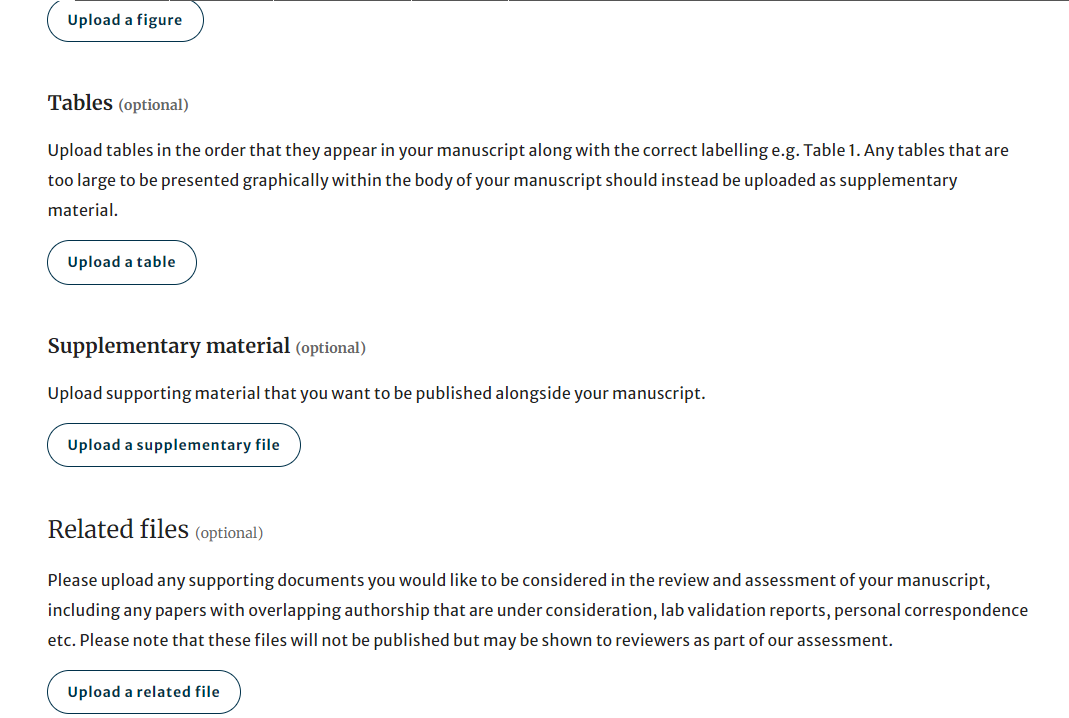Click the Related files heading
This screenshot has height=718, width=1069.
(x=118, y=529)
